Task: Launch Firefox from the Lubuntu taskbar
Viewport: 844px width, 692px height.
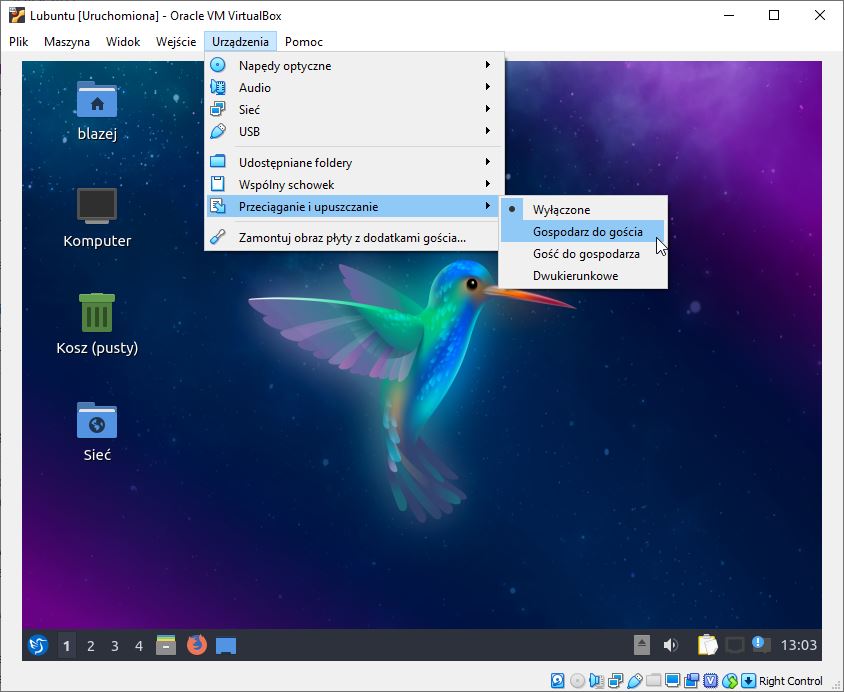Action: (196, 645)
